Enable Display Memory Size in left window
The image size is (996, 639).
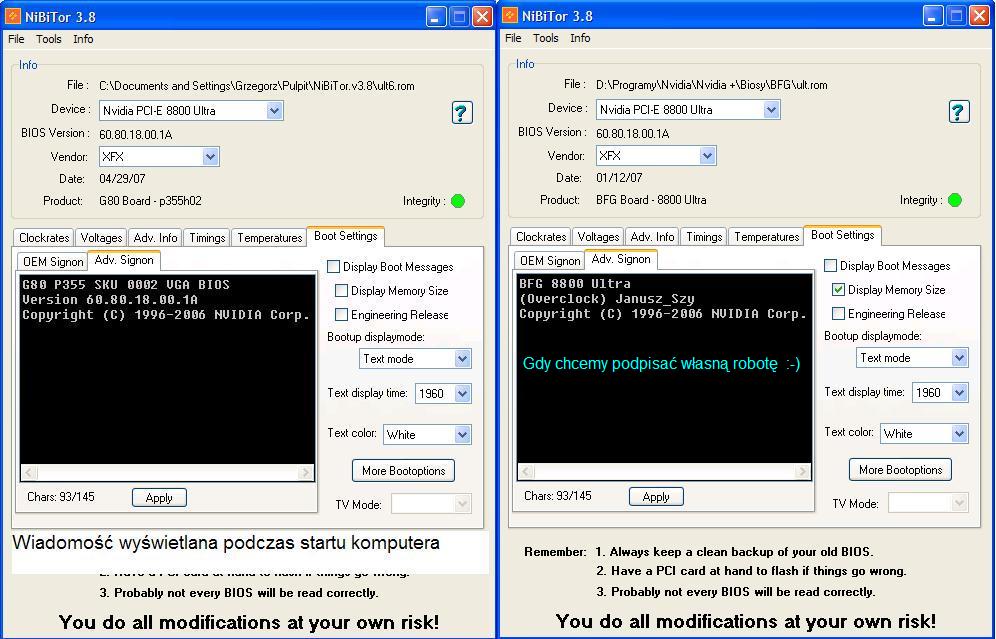(x=341, y=291)
